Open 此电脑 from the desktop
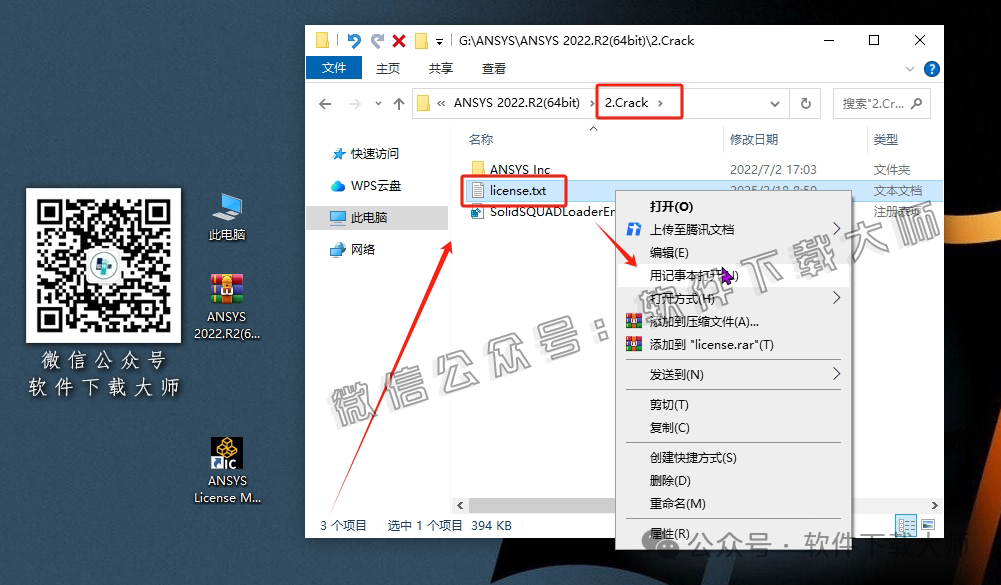This screenshot has height=585, width=1001. [226, 207]
